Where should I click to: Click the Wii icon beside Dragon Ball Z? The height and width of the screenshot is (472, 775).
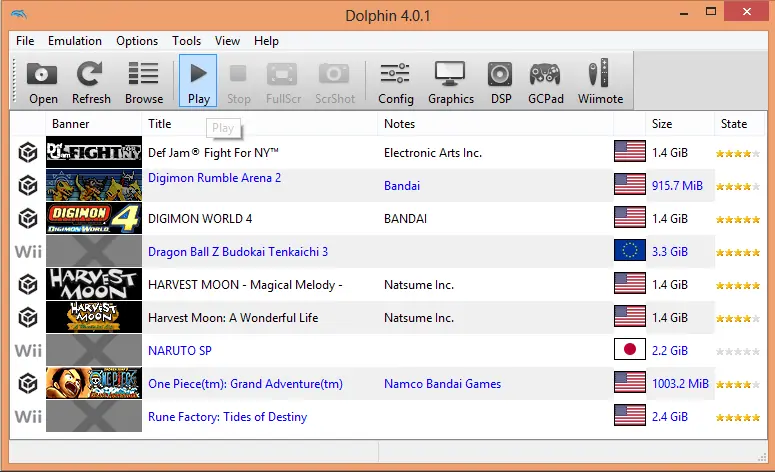(x=28, y=252)
